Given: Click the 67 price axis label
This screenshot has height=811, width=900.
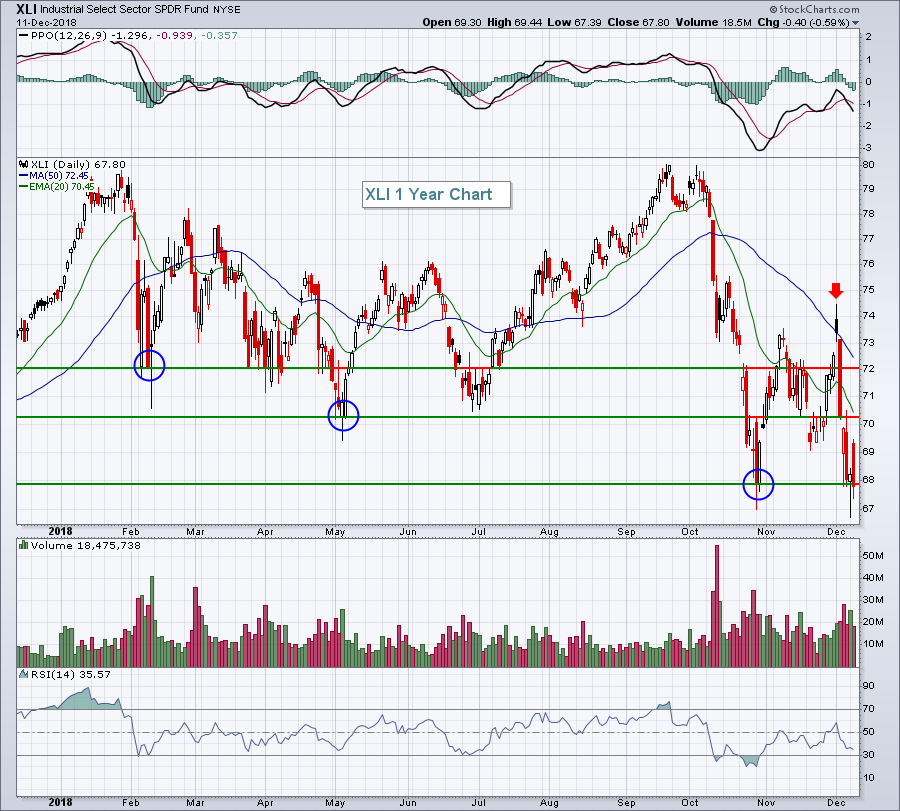Looking at the screenshot, I should point(870,509).
